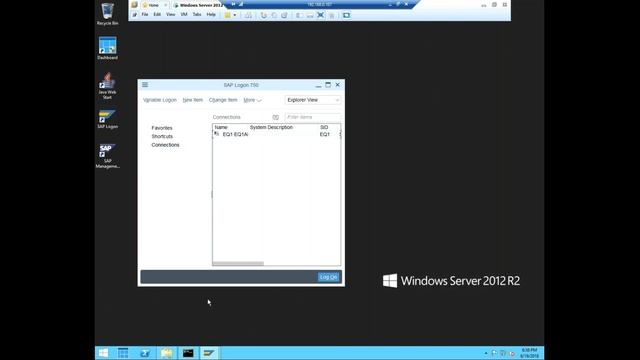Open the Recycle Bin desktop icon
This screenshot has width=640, height=360.
pos(107,14)
